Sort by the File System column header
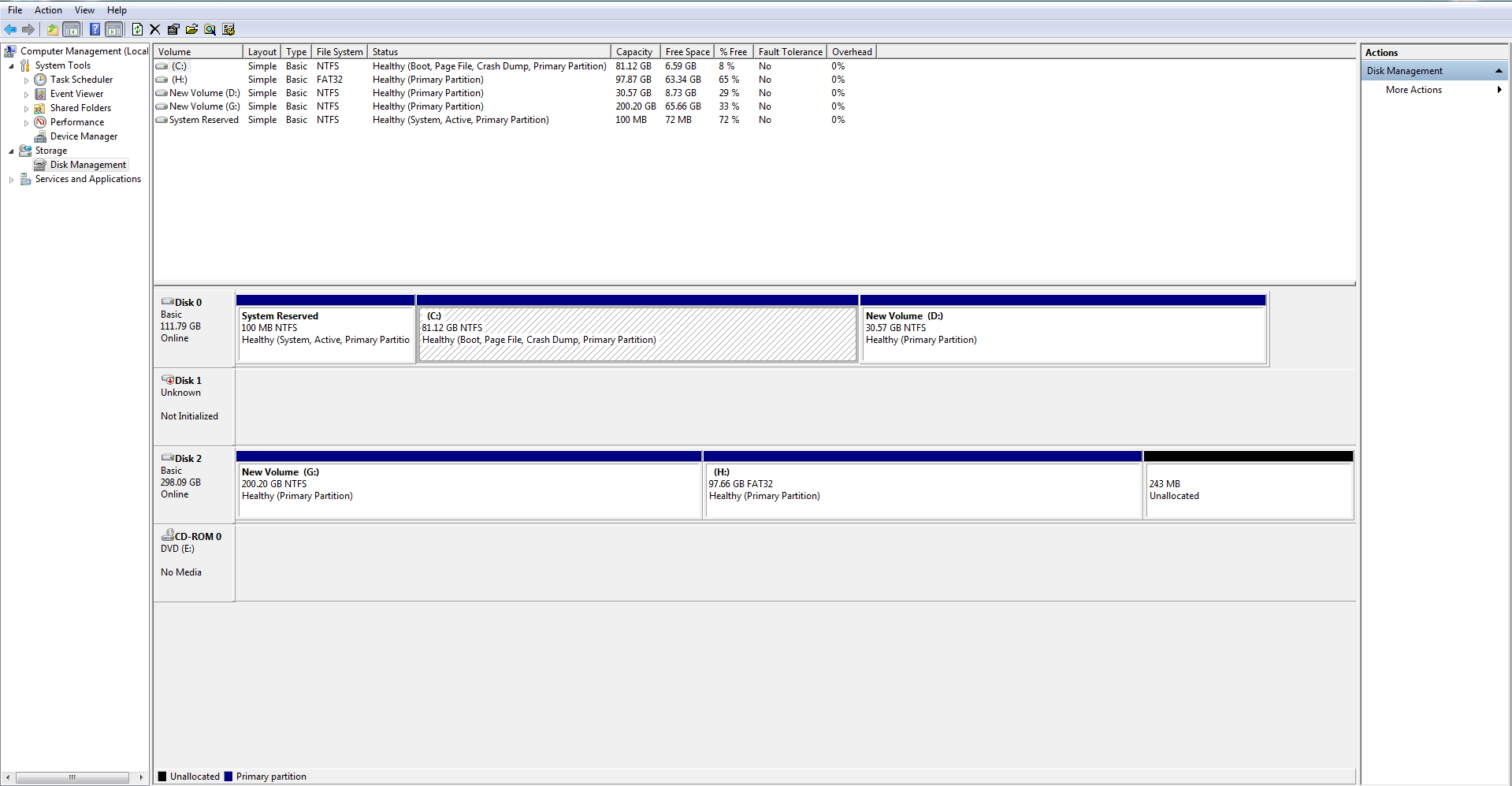The image size is (1512, 786). coord(340,52)
